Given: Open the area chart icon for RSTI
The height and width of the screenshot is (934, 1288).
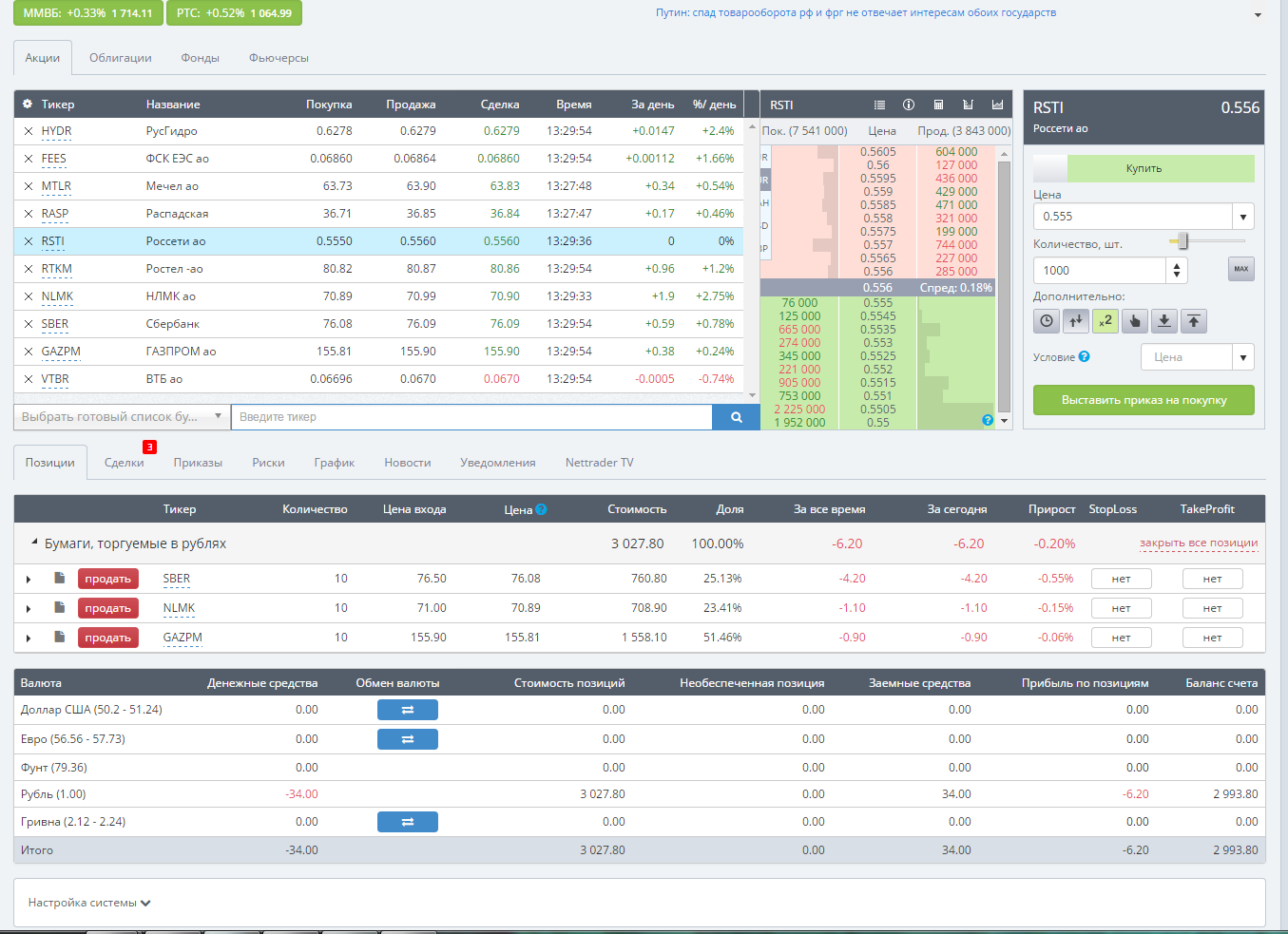Looking at the screenshot, I should (997, 105).
